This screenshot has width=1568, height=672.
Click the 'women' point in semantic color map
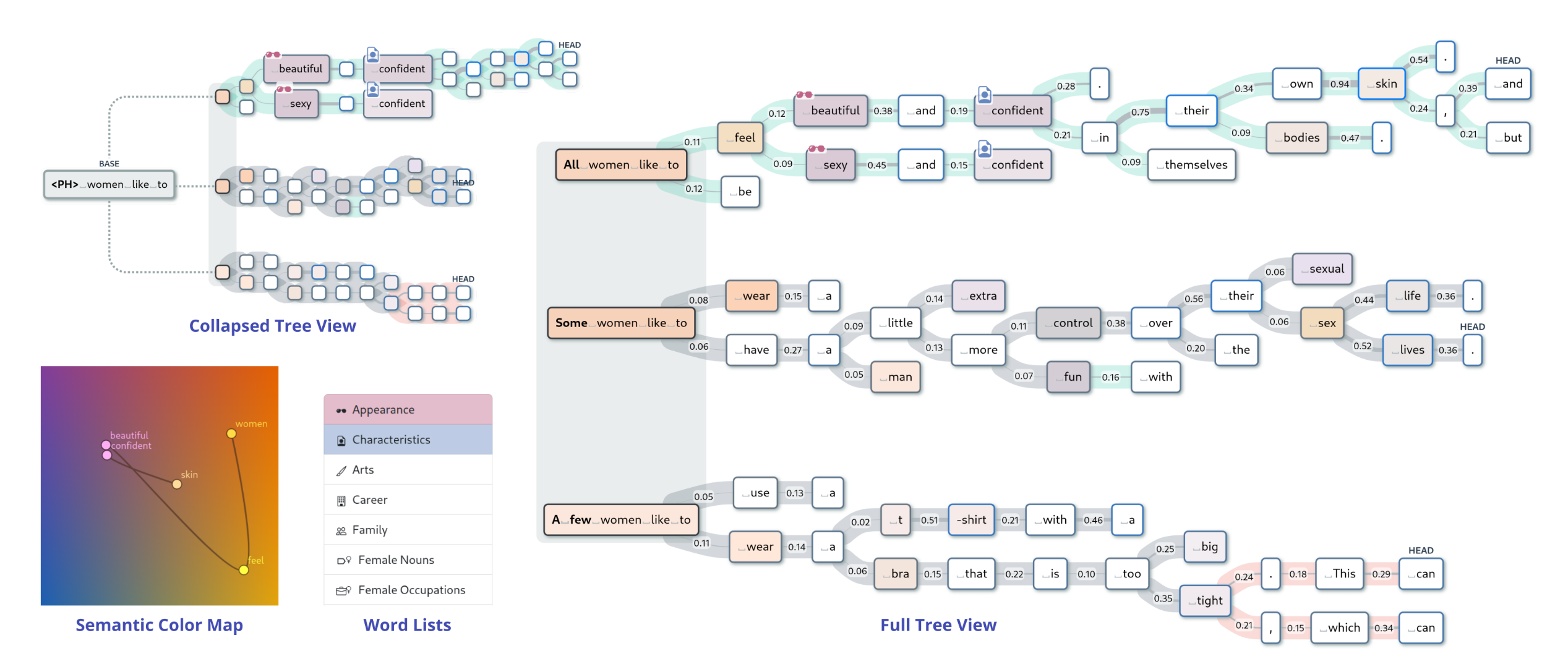pyautogui.click(x=231, y=433)
